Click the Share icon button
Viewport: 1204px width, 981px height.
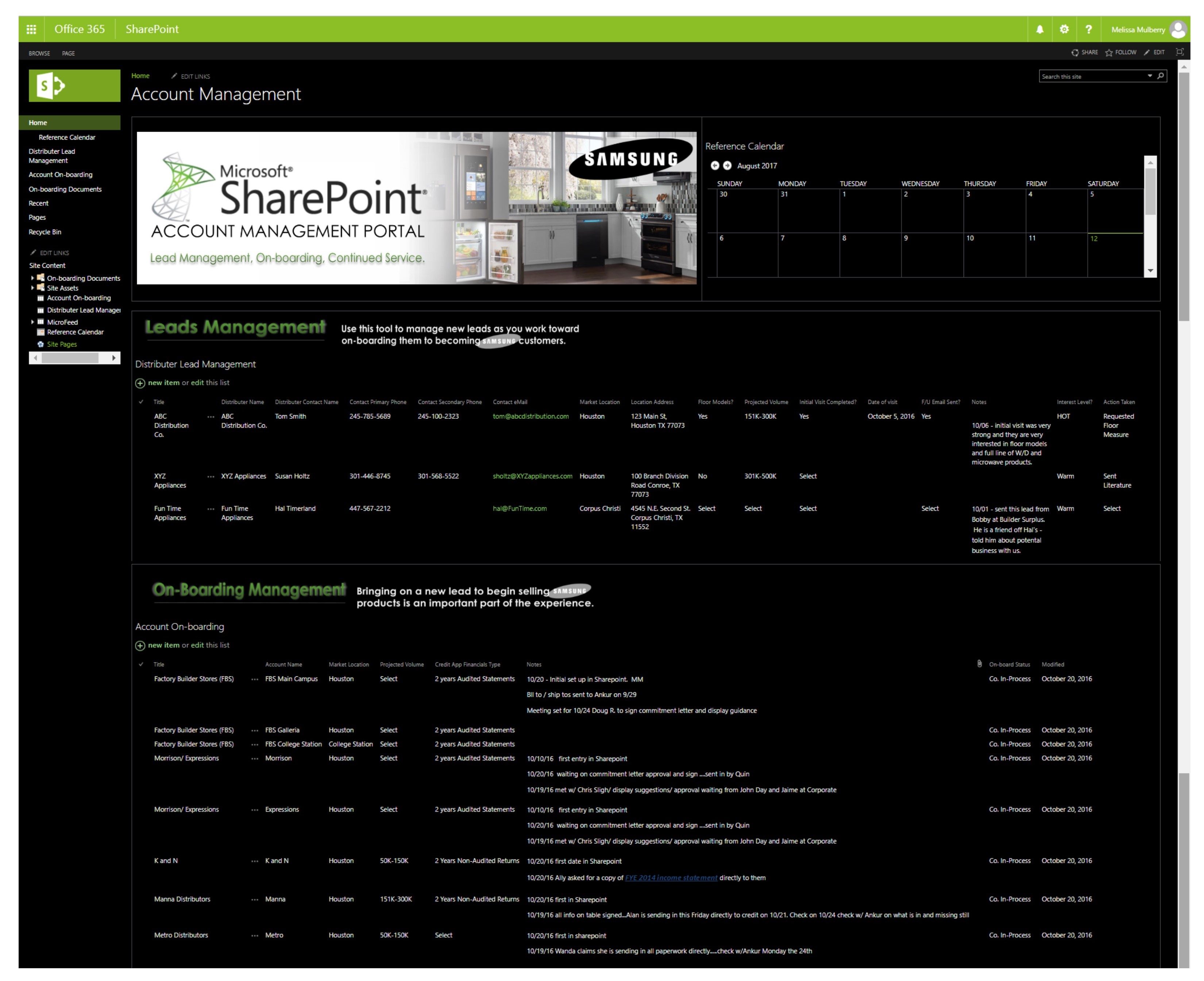1084,53
